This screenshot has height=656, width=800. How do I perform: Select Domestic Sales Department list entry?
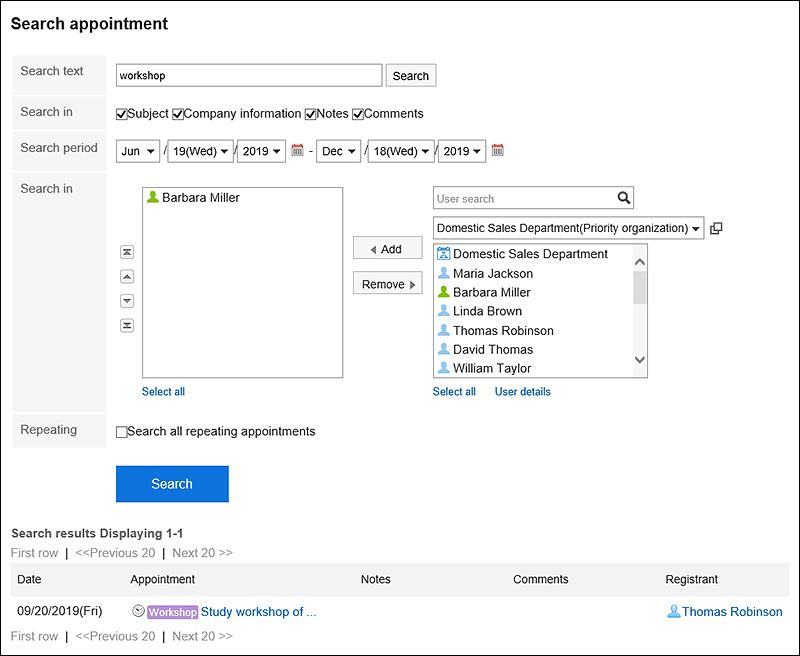click(x=529, y=254)
